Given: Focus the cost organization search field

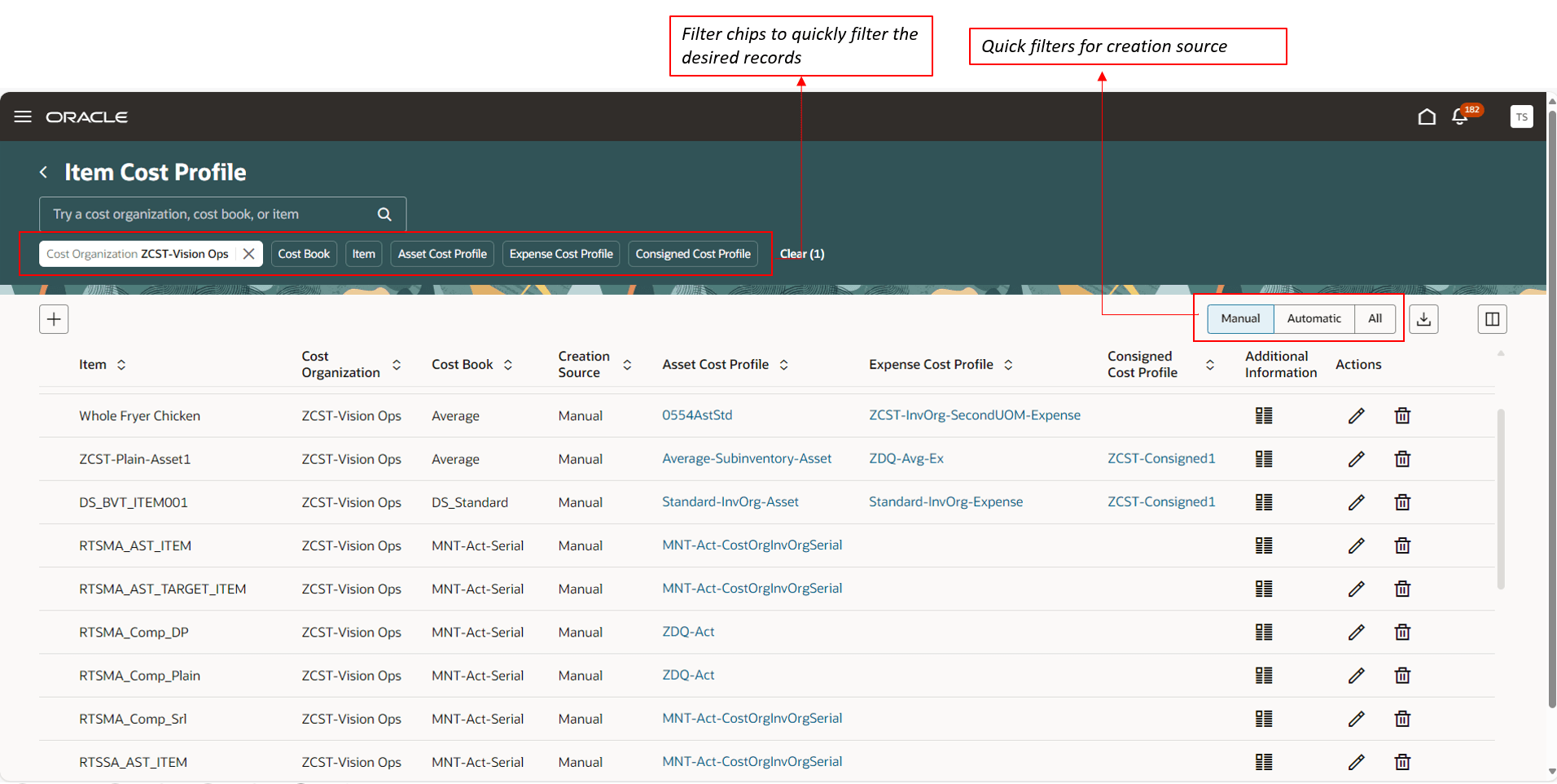Looking at the screenshot, I should click(208, 214).
